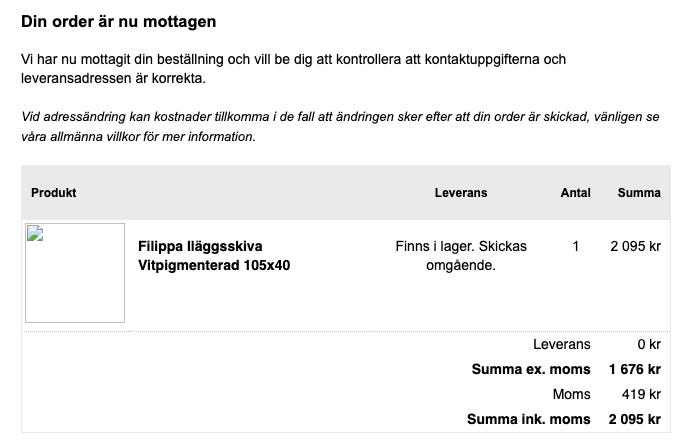Click the 'Summa ink. moms' label
The image size is (685, 448).
click(x=529, y=419)
